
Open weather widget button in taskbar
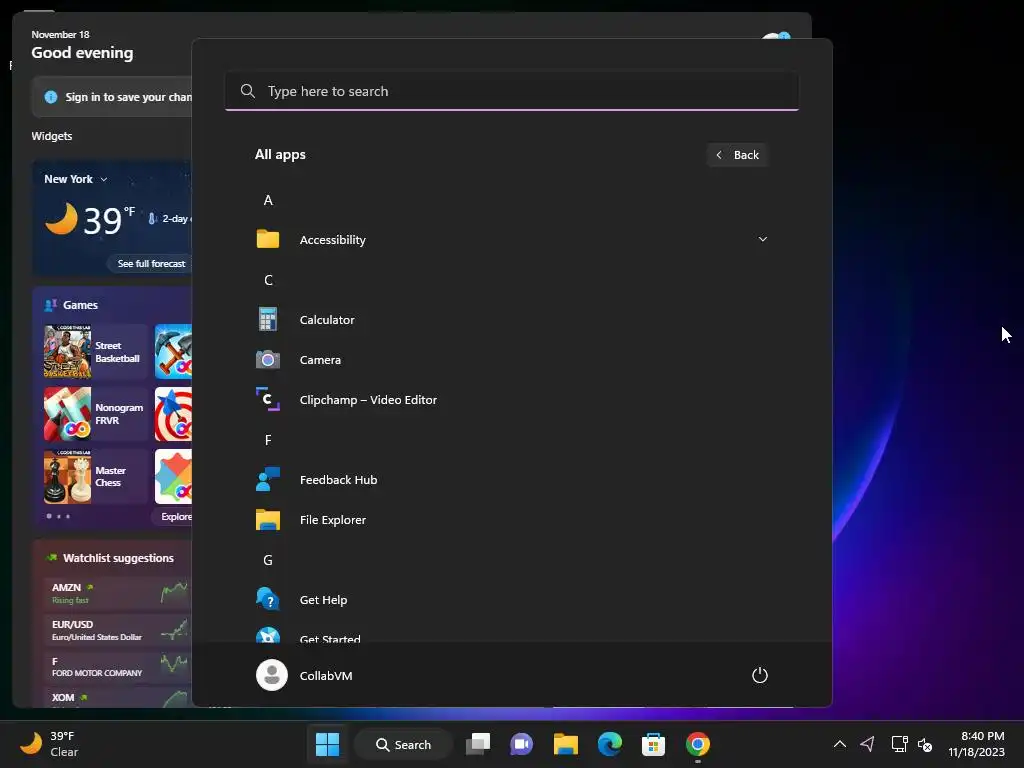pos(49,744)
